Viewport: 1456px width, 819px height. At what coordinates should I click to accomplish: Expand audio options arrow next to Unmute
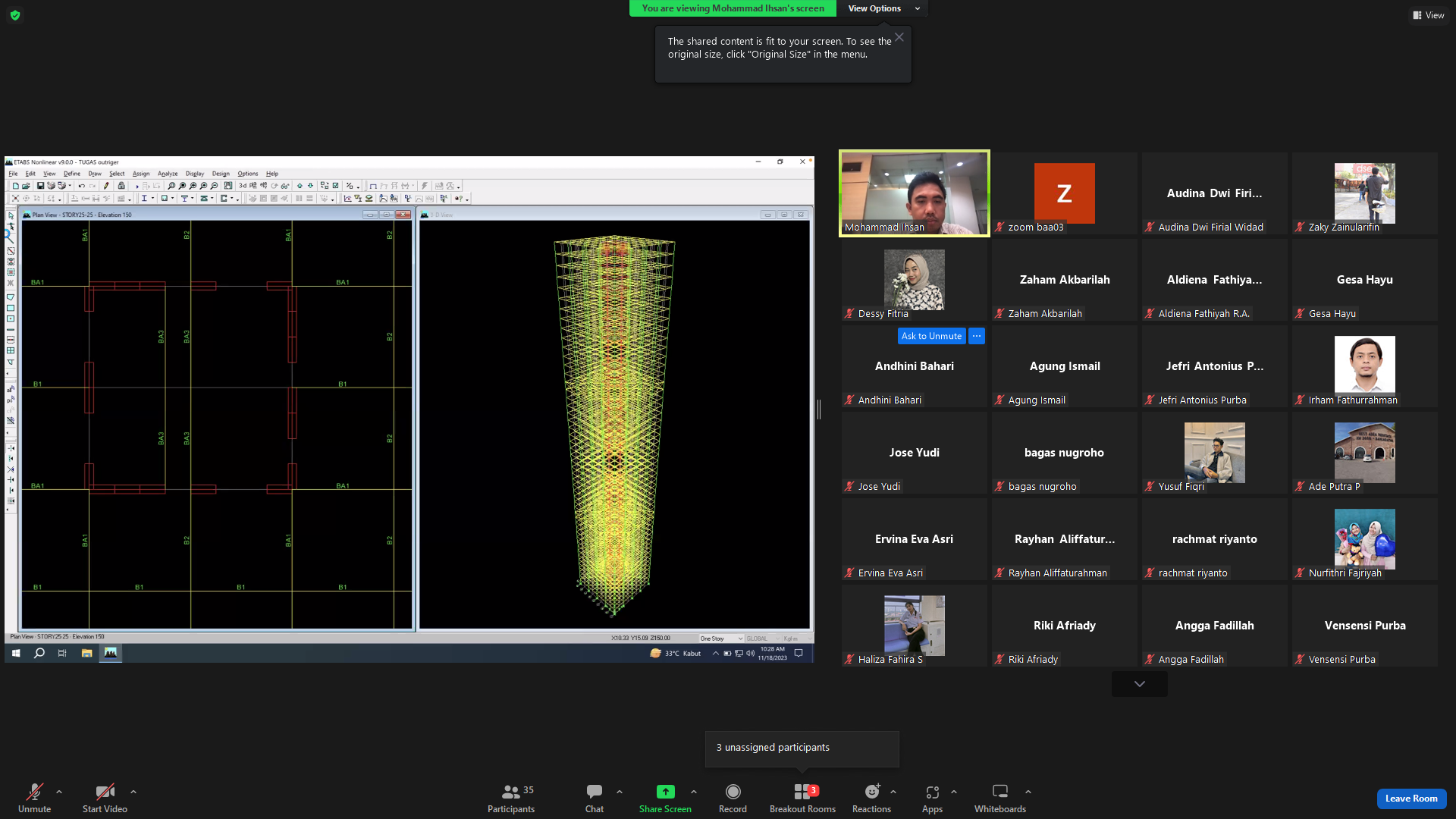pyautogui.click(x=59, y=792)
